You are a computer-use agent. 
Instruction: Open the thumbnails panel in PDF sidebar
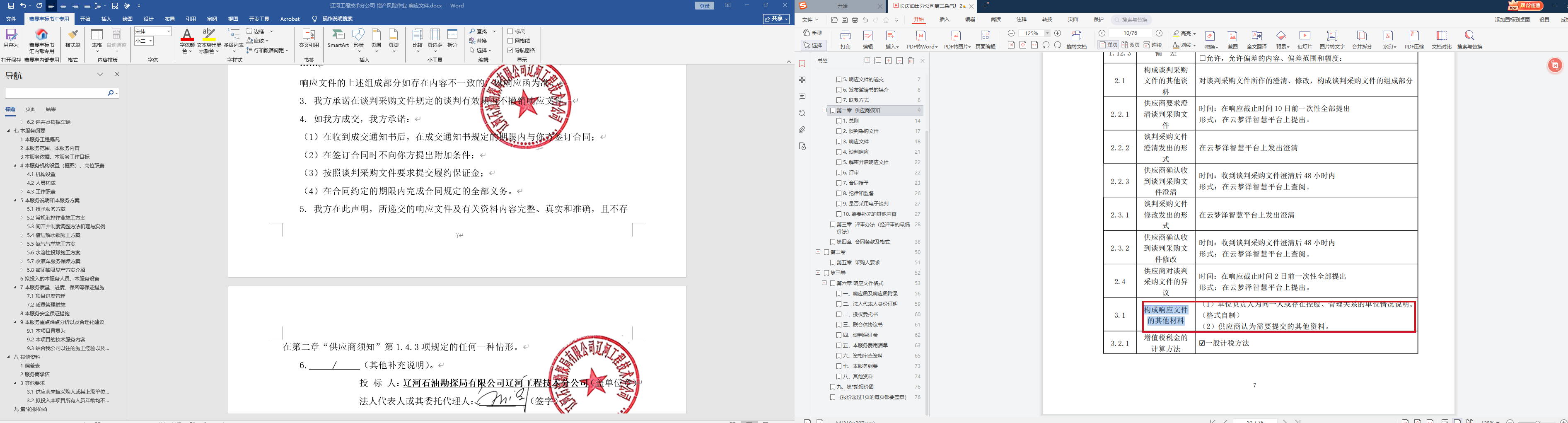coord(802,80)
